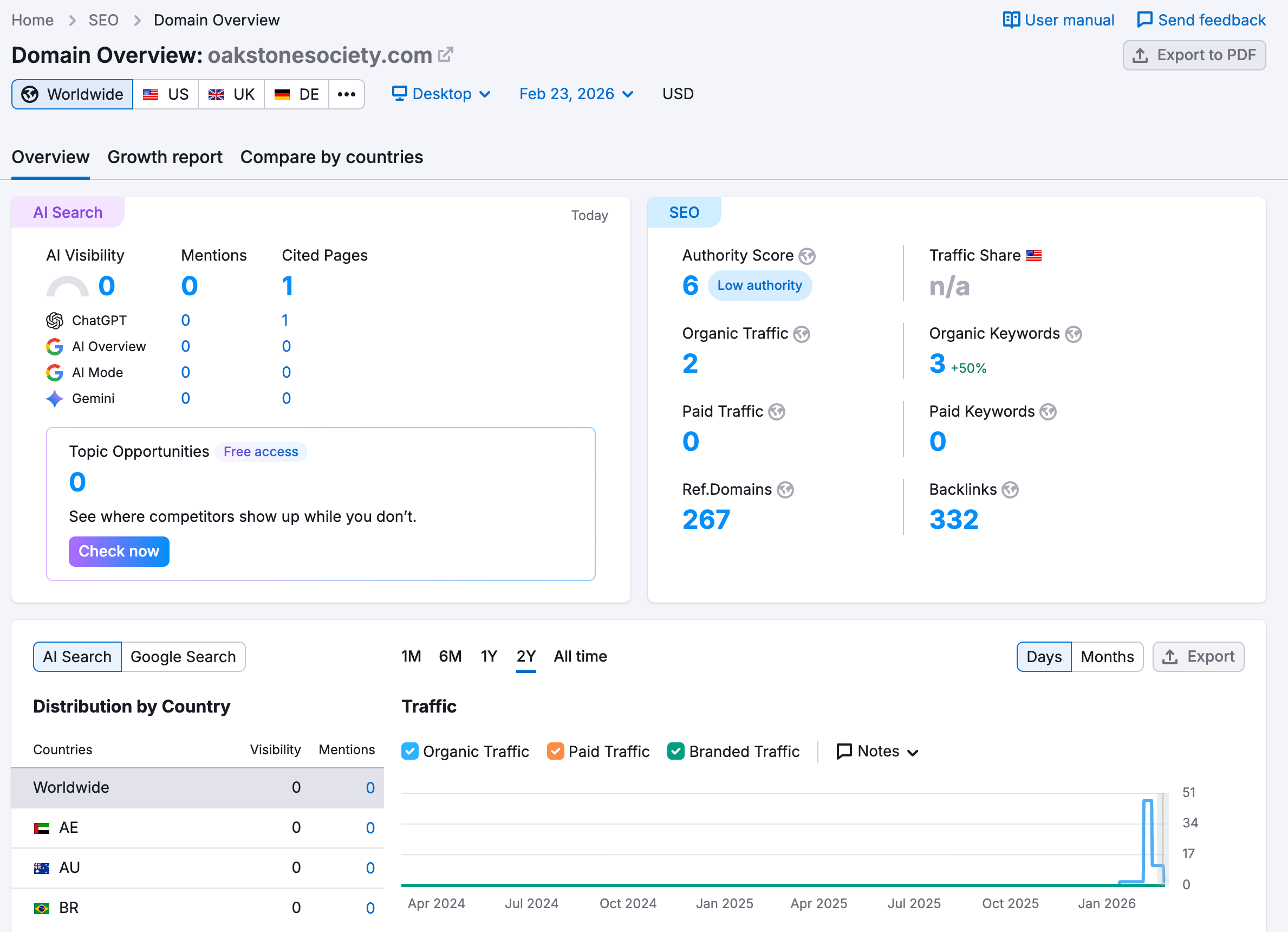Click the AU flag in the country table
Viewport: 1288px width, 932px height.
click(x=42, y=869)
